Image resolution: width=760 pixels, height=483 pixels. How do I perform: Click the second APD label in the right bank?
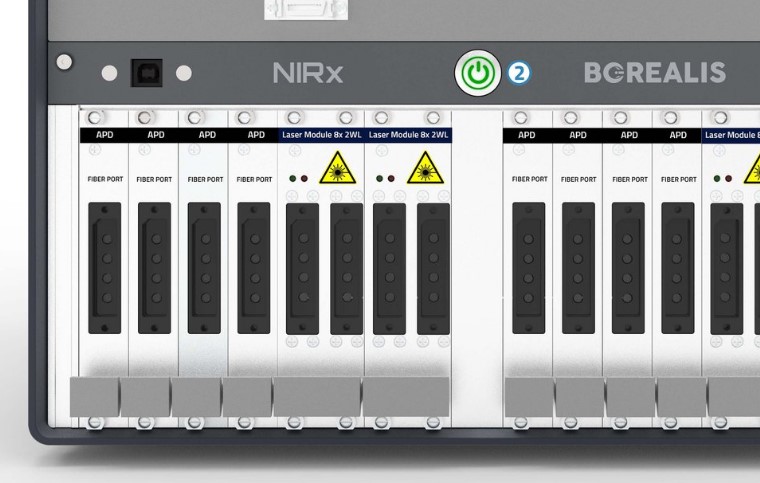(x=578, y=135)
